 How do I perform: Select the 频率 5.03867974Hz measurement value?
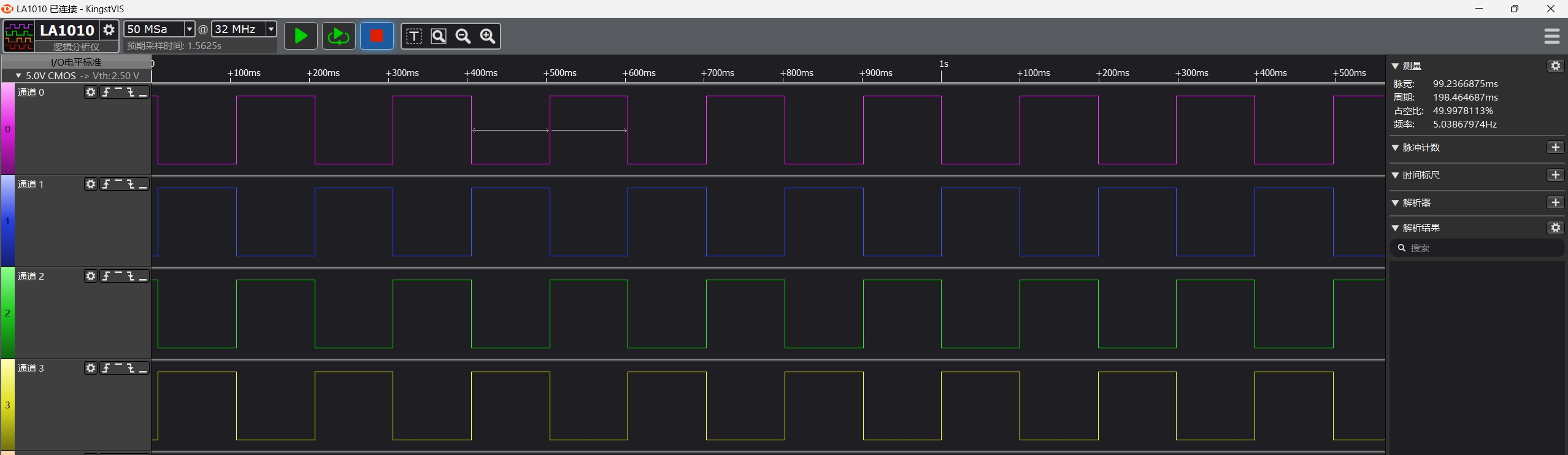[1465, 124]
